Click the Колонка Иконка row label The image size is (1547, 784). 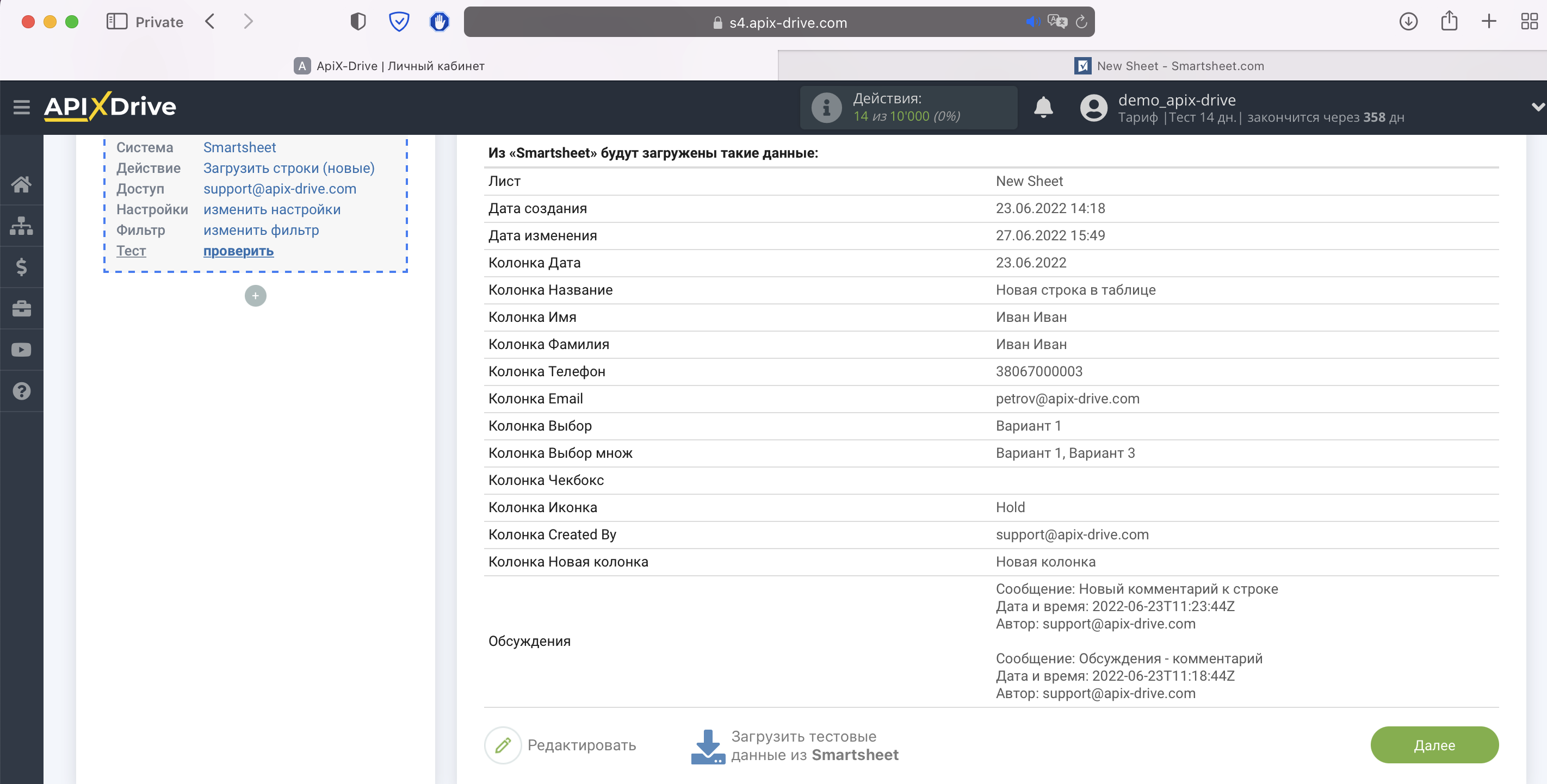point(542,507)
